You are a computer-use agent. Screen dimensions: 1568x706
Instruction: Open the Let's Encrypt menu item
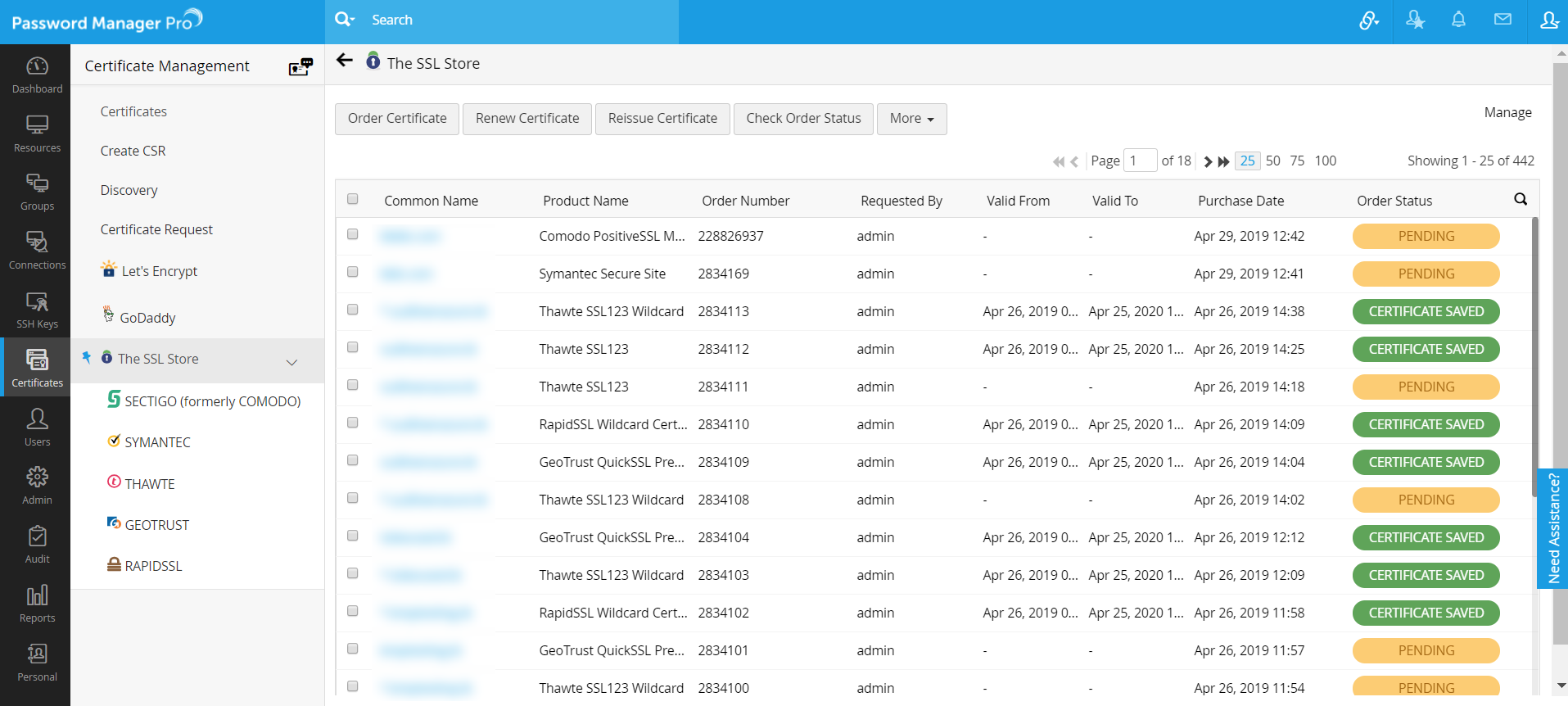point(159,271)
